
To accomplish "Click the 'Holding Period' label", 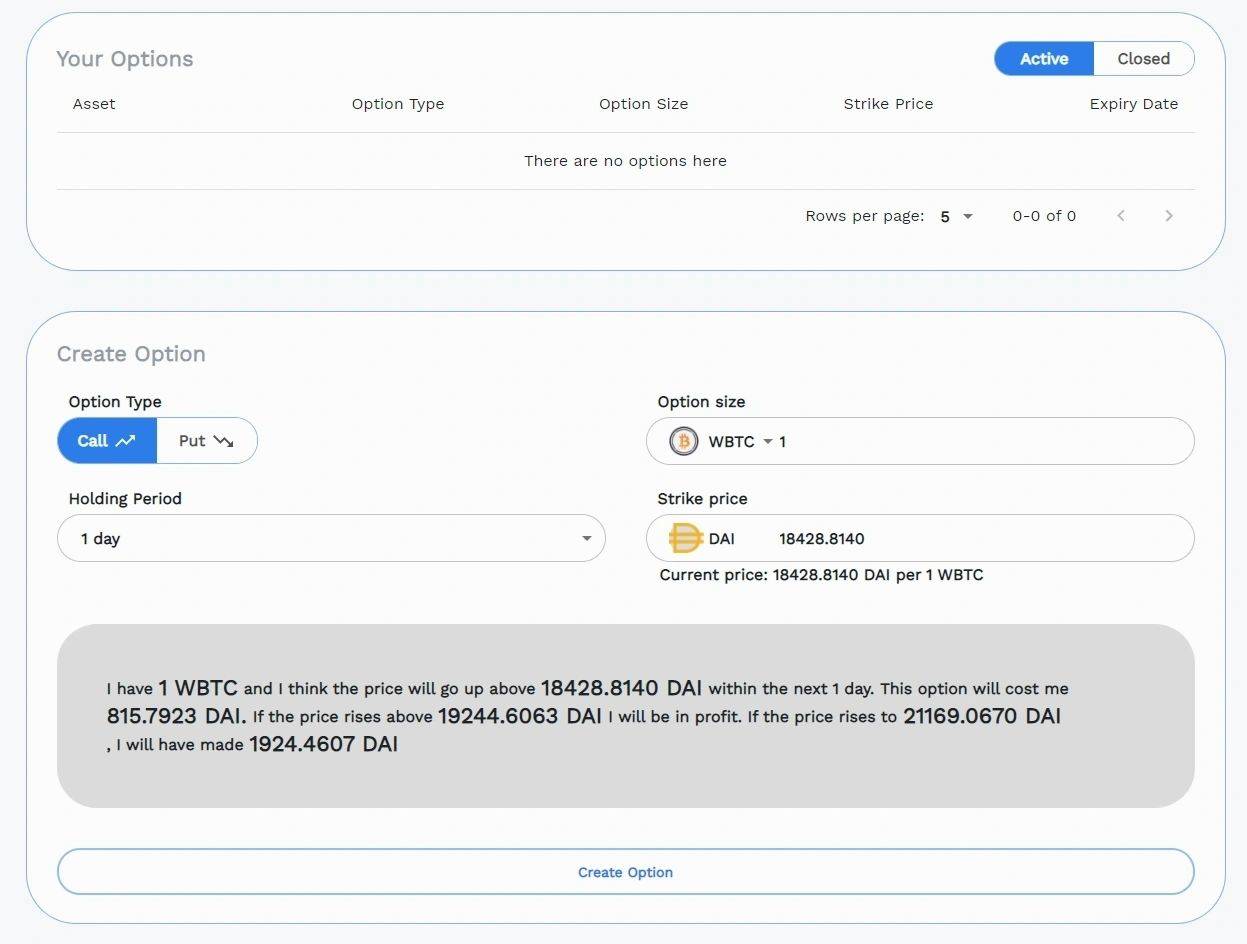I will 125,499.
